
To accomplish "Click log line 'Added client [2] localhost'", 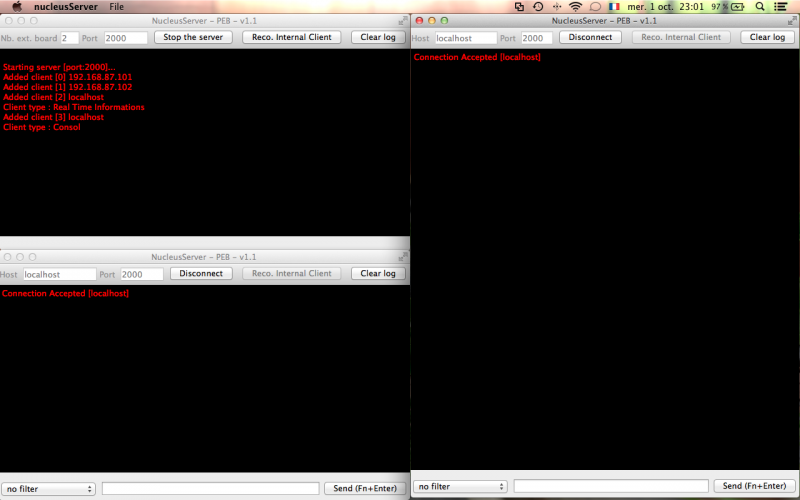I will click(53, 97).
